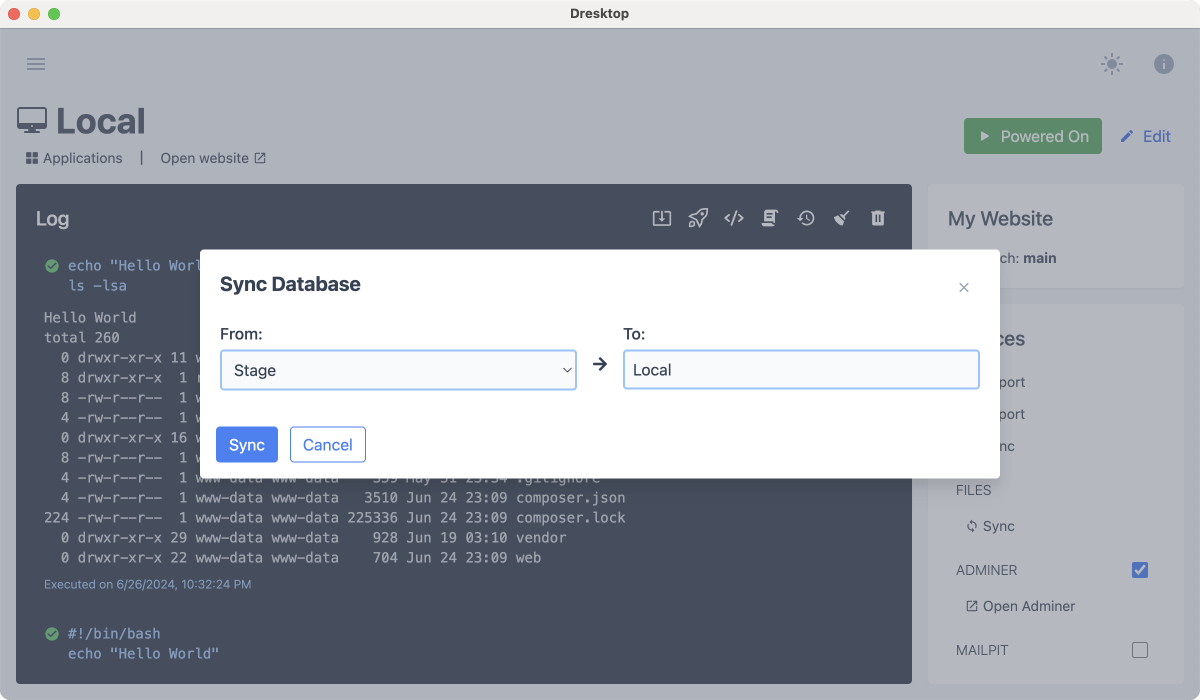This screenshot has width=1200, height=700.
Task: Open Adminer from the sidebar
Action: pos(1023,606)
